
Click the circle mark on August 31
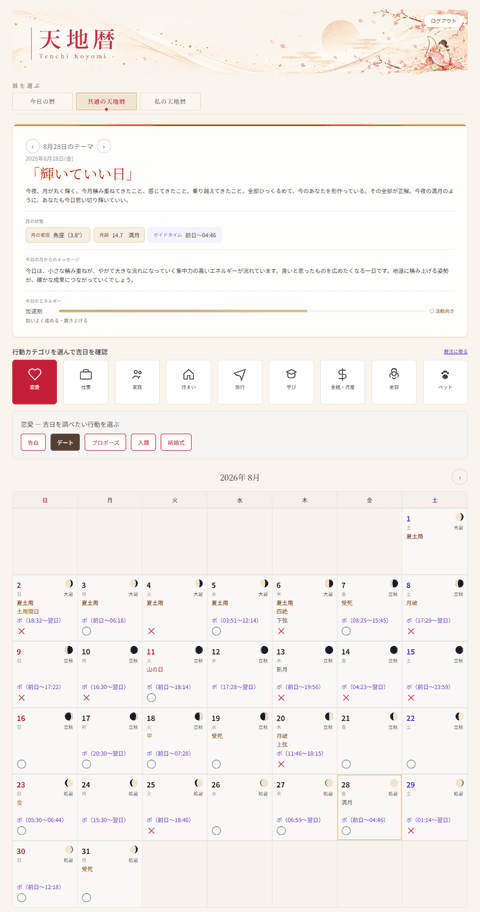[86, 897]
